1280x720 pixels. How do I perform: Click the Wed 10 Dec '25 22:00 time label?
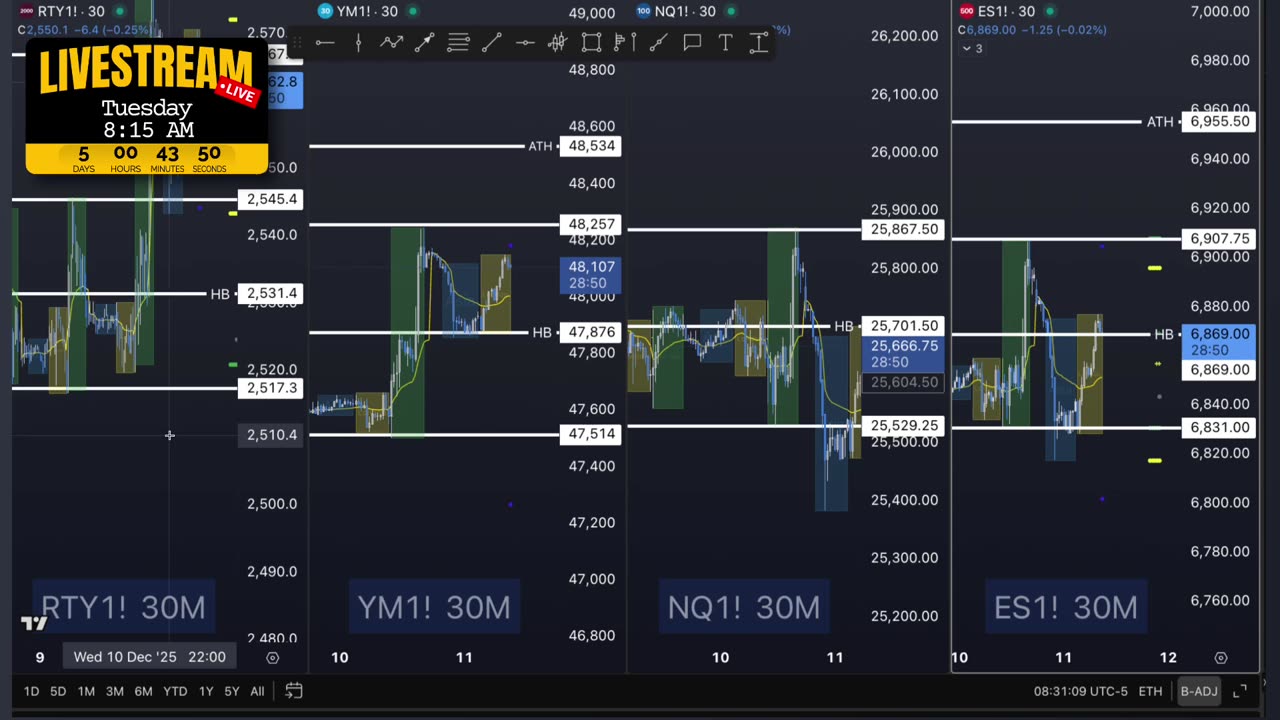click(x=150, y=657)
